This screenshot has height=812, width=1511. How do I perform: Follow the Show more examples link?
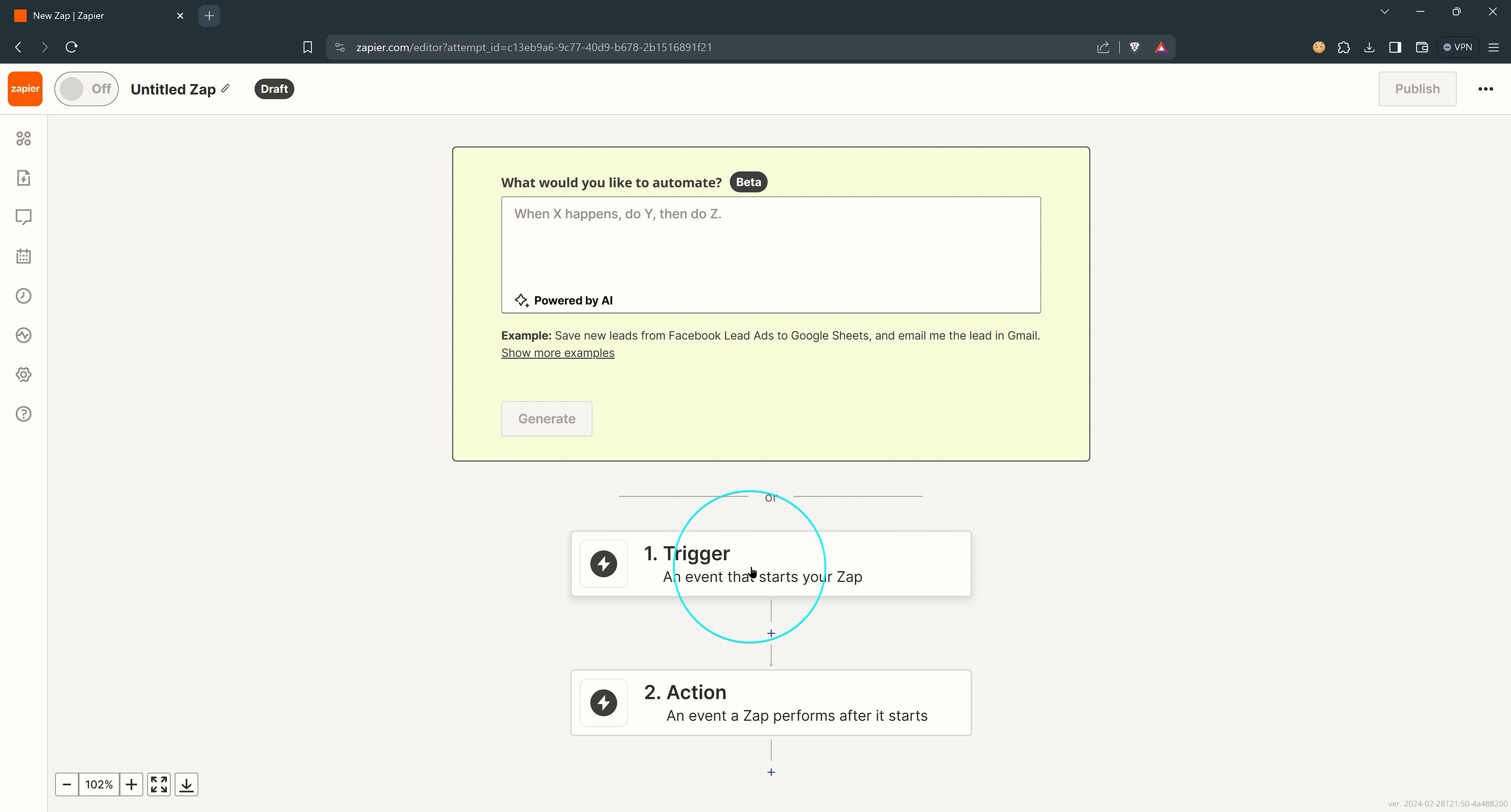click(557, 353)
